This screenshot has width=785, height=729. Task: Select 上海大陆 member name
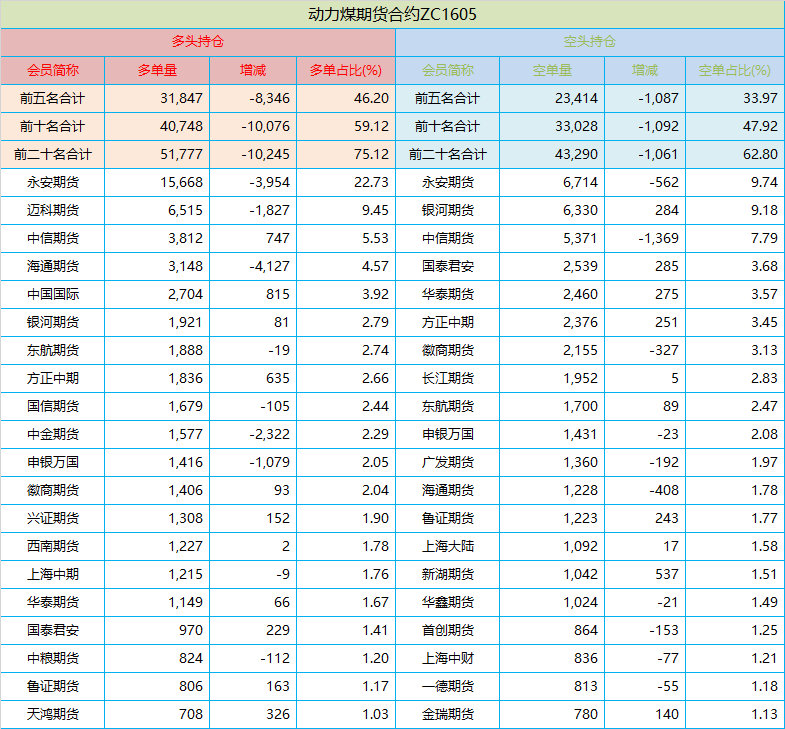448,547
